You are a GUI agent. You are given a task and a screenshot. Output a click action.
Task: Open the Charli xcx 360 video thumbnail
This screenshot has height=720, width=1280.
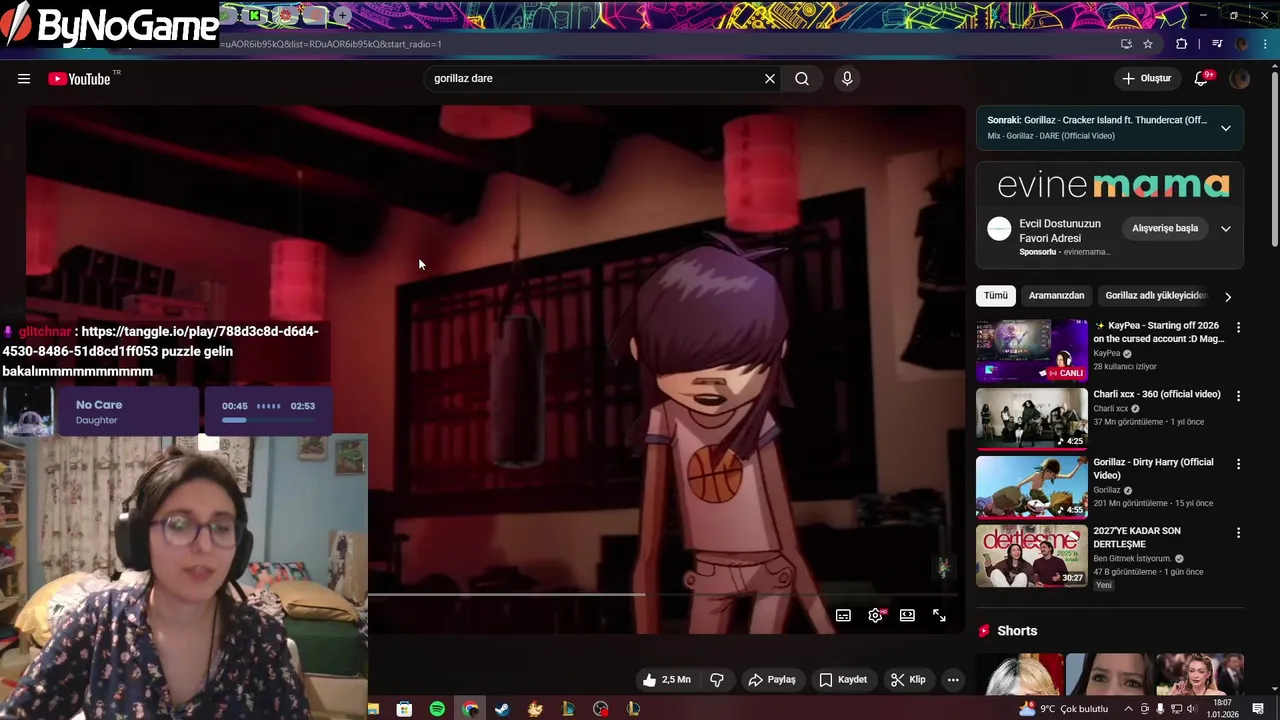[1032, 418]
